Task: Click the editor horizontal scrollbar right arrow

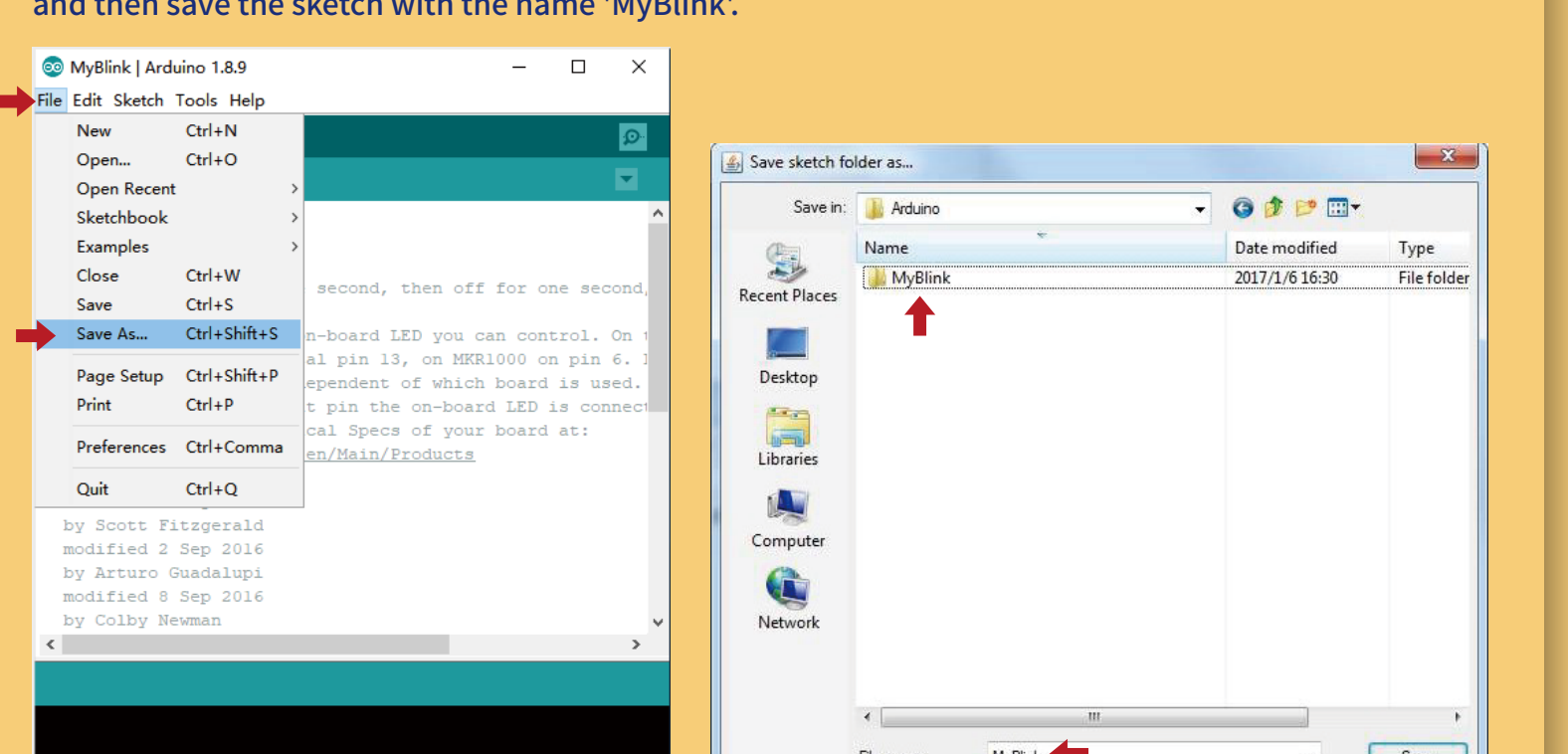Action: point(636,645)
